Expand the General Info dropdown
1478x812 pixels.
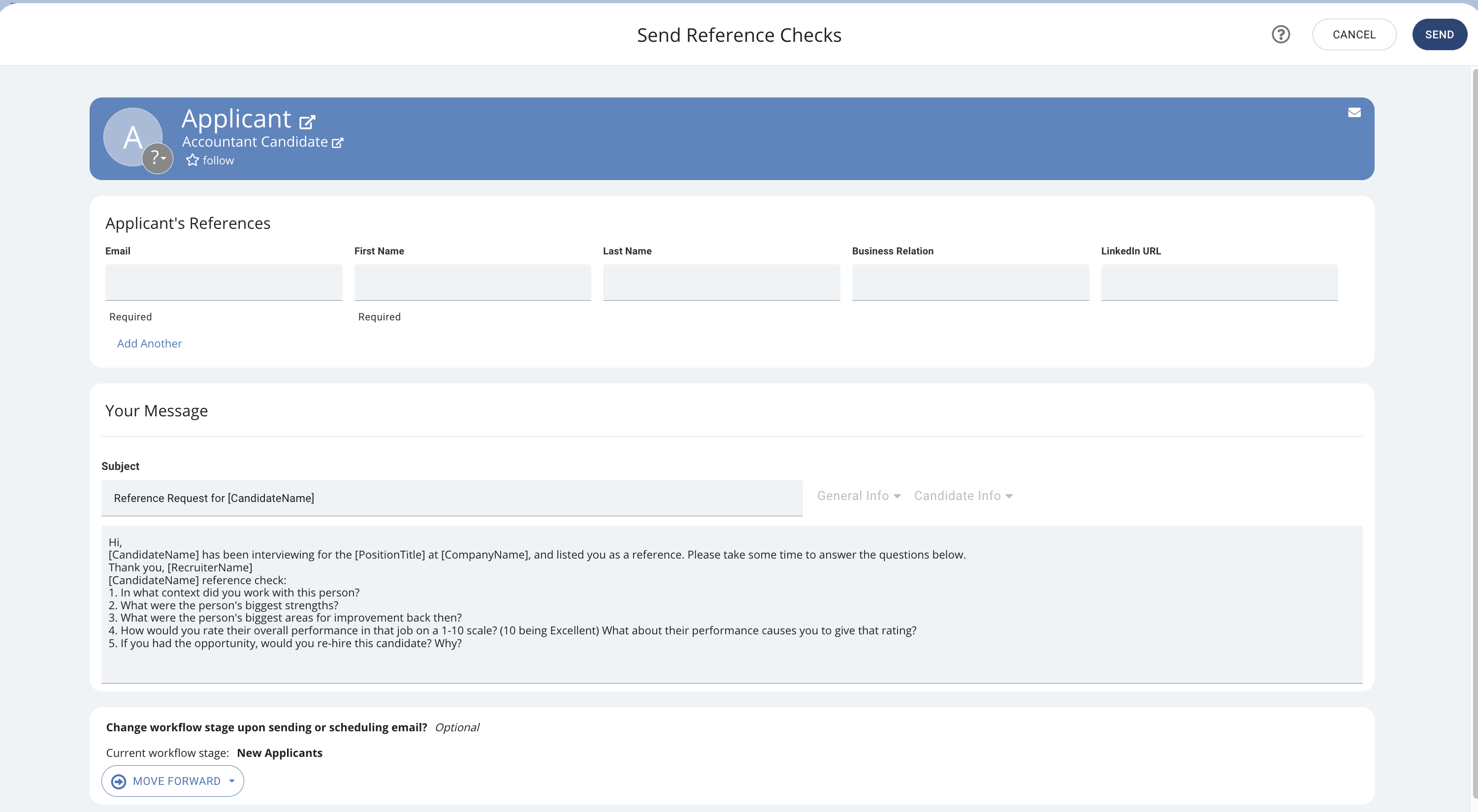(859, 496)
